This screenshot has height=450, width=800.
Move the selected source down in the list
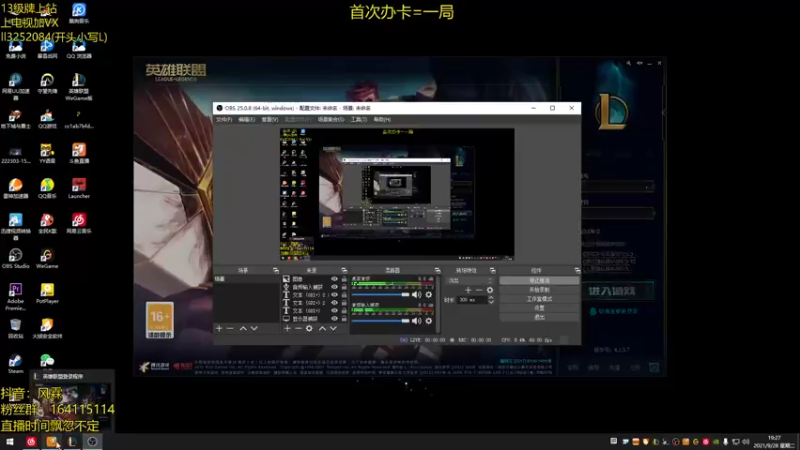333,329
